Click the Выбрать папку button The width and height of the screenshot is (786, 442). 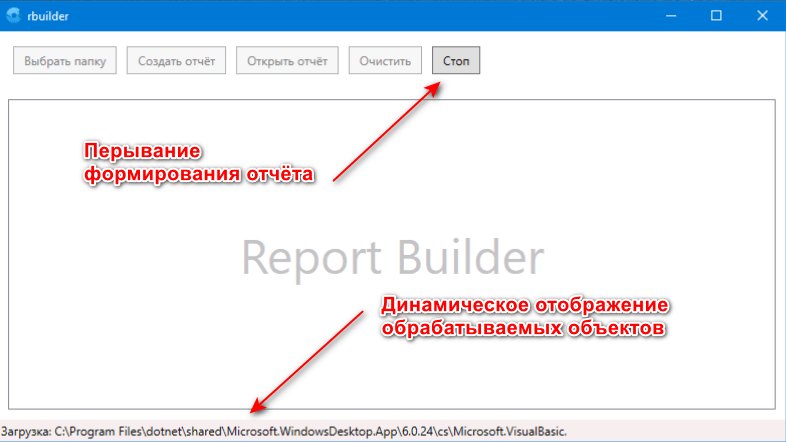pyautogui.click(x=65, y=61)
